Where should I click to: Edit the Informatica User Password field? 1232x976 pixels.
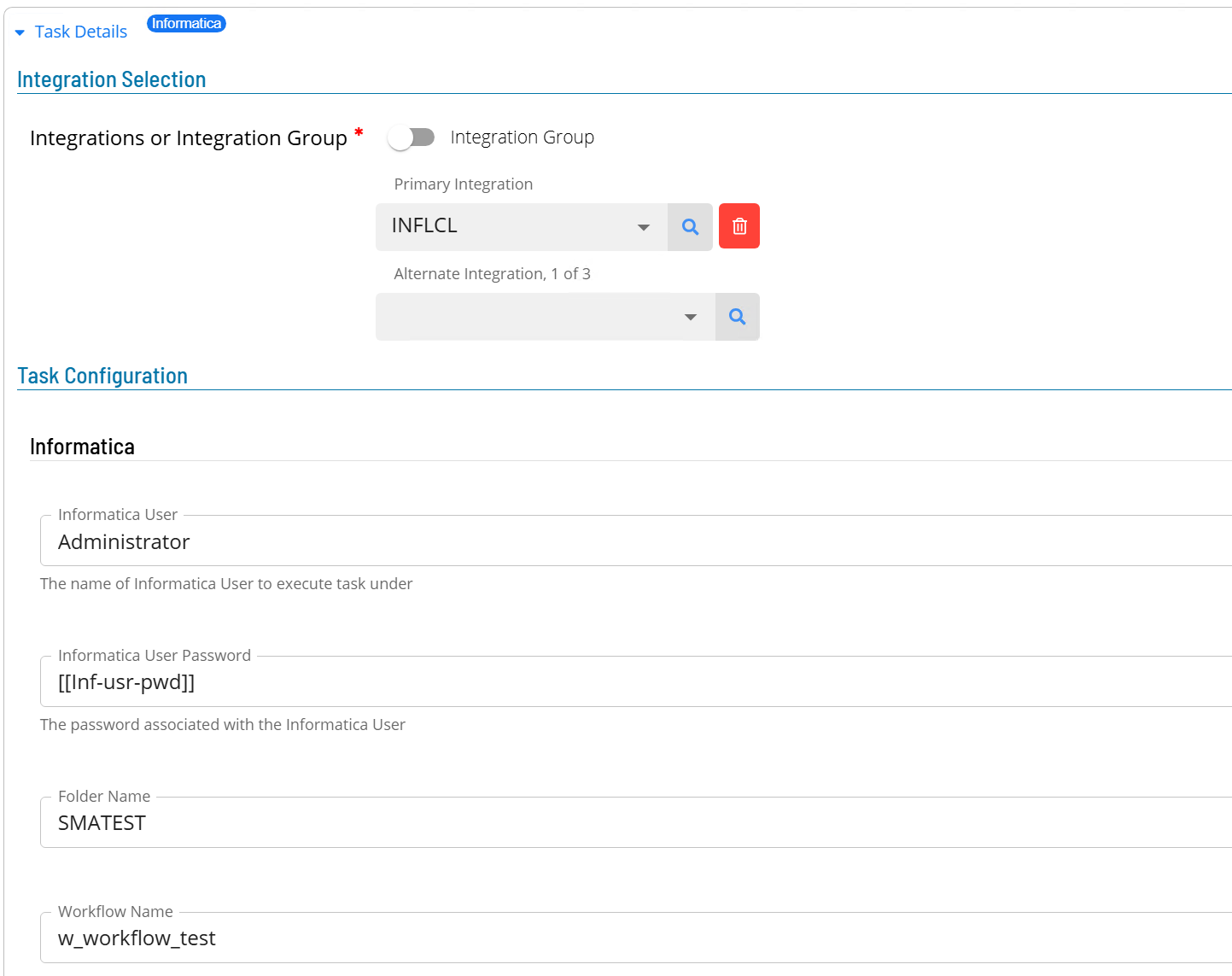pos(636,682)
